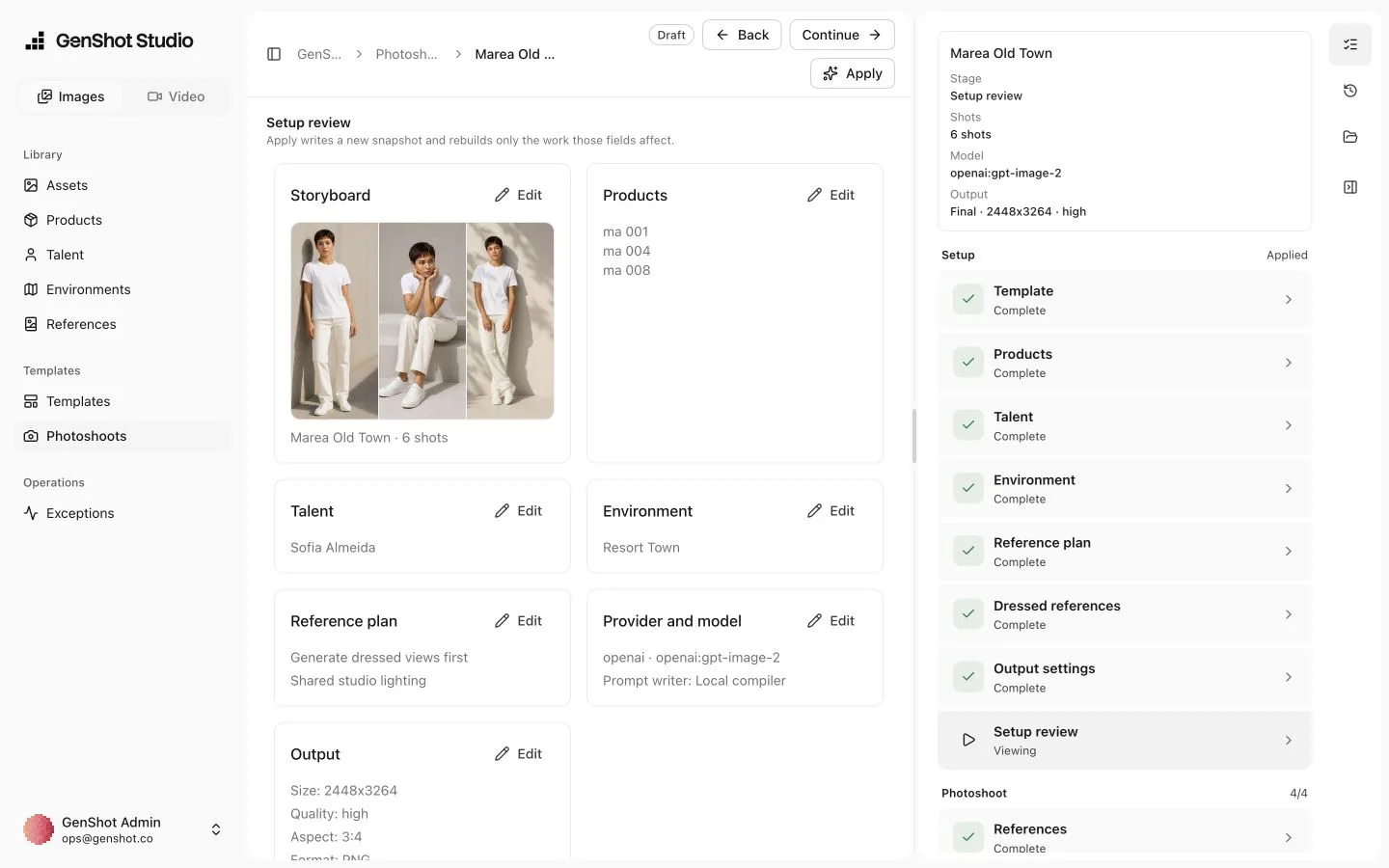This screenshot has height=868, width=1389.
Task: Edit the Reference plan card
Action: 519,621
